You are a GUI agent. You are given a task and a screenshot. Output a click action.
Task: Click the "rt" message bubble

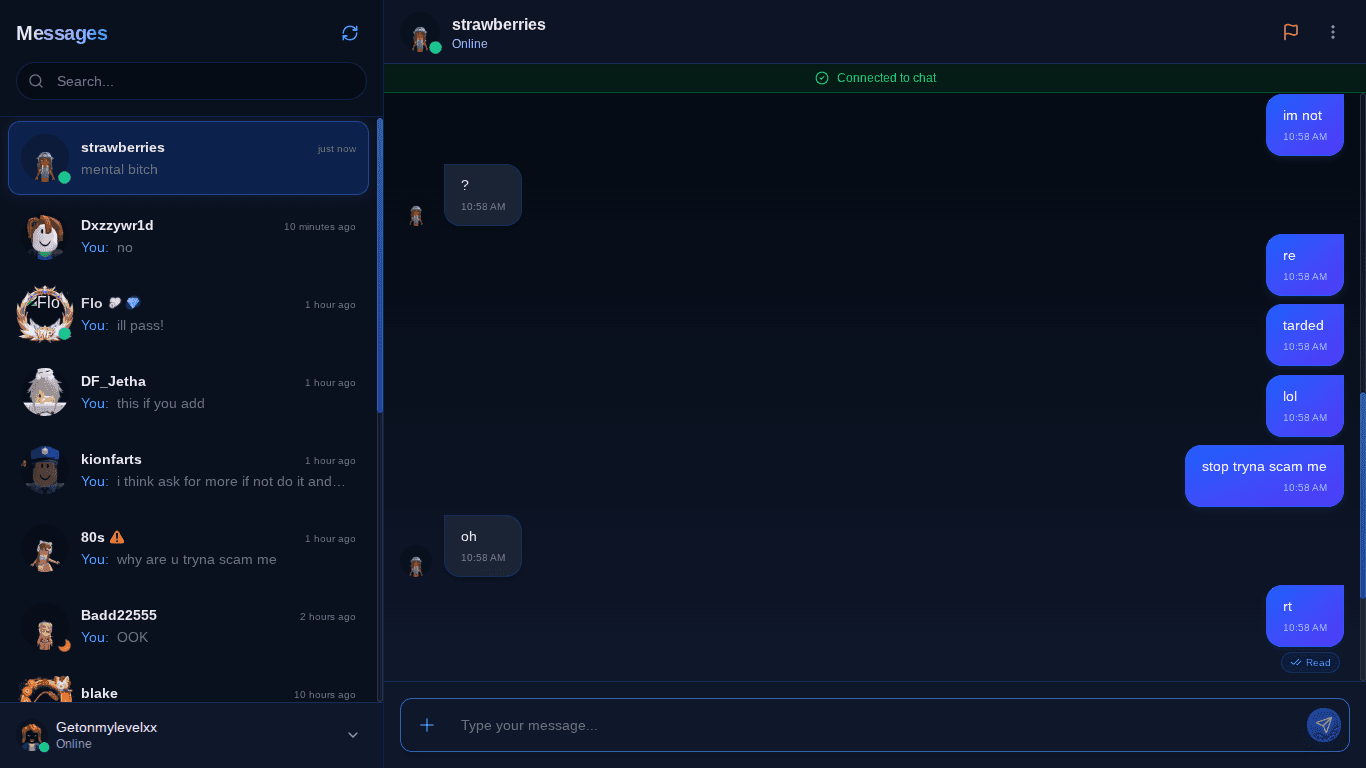1305,616
